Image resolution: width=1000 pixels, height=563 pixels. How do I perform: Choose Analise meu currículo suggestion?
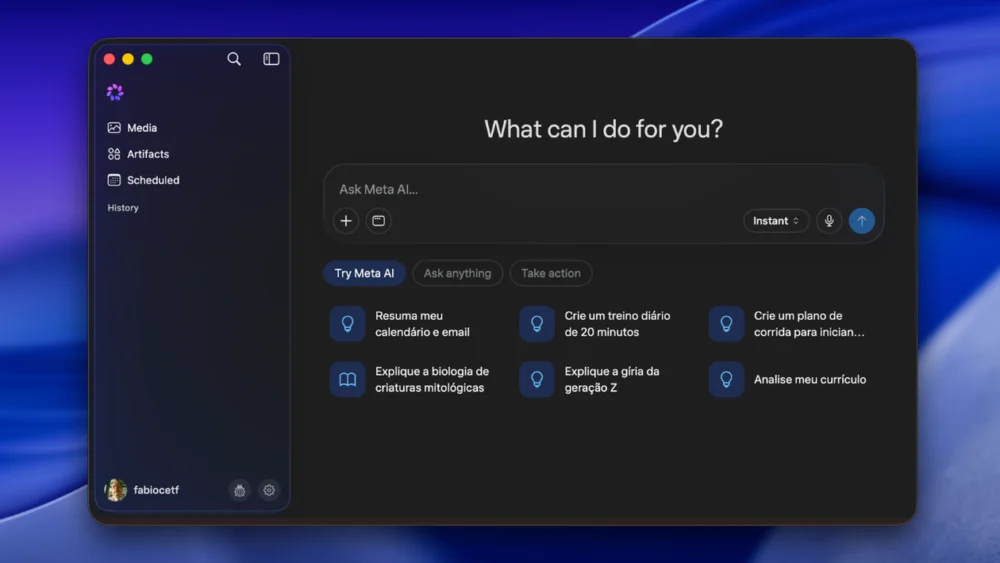point(791,379)
